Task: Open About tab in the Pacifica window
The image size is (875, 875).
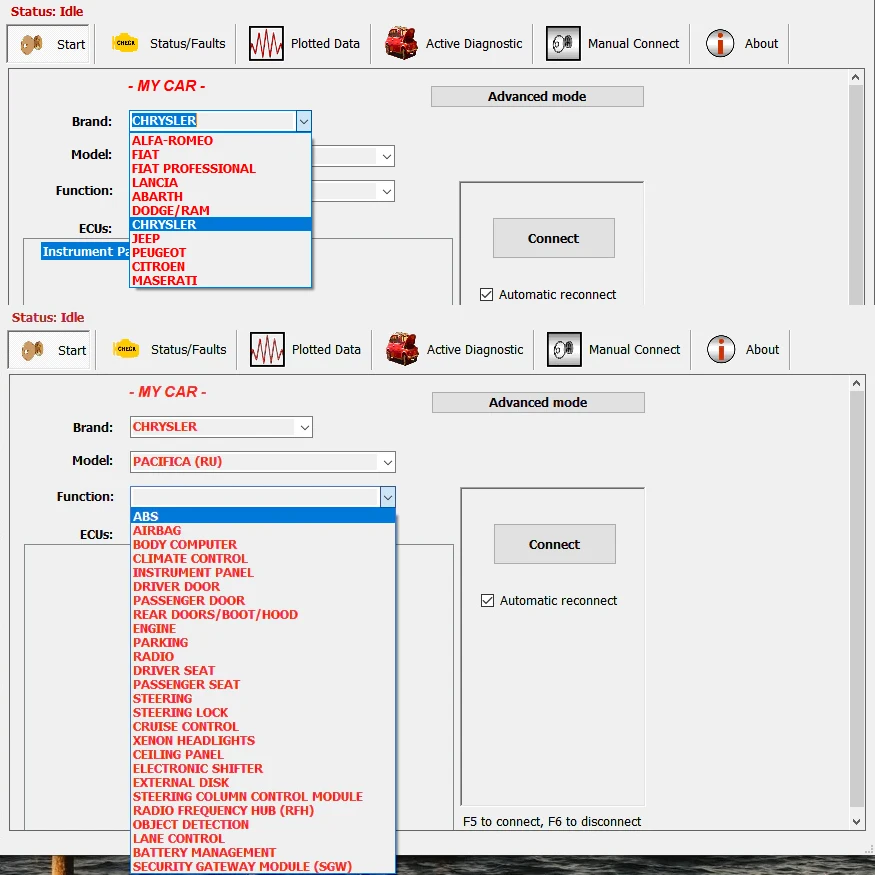Action: [x=742, y=350]
